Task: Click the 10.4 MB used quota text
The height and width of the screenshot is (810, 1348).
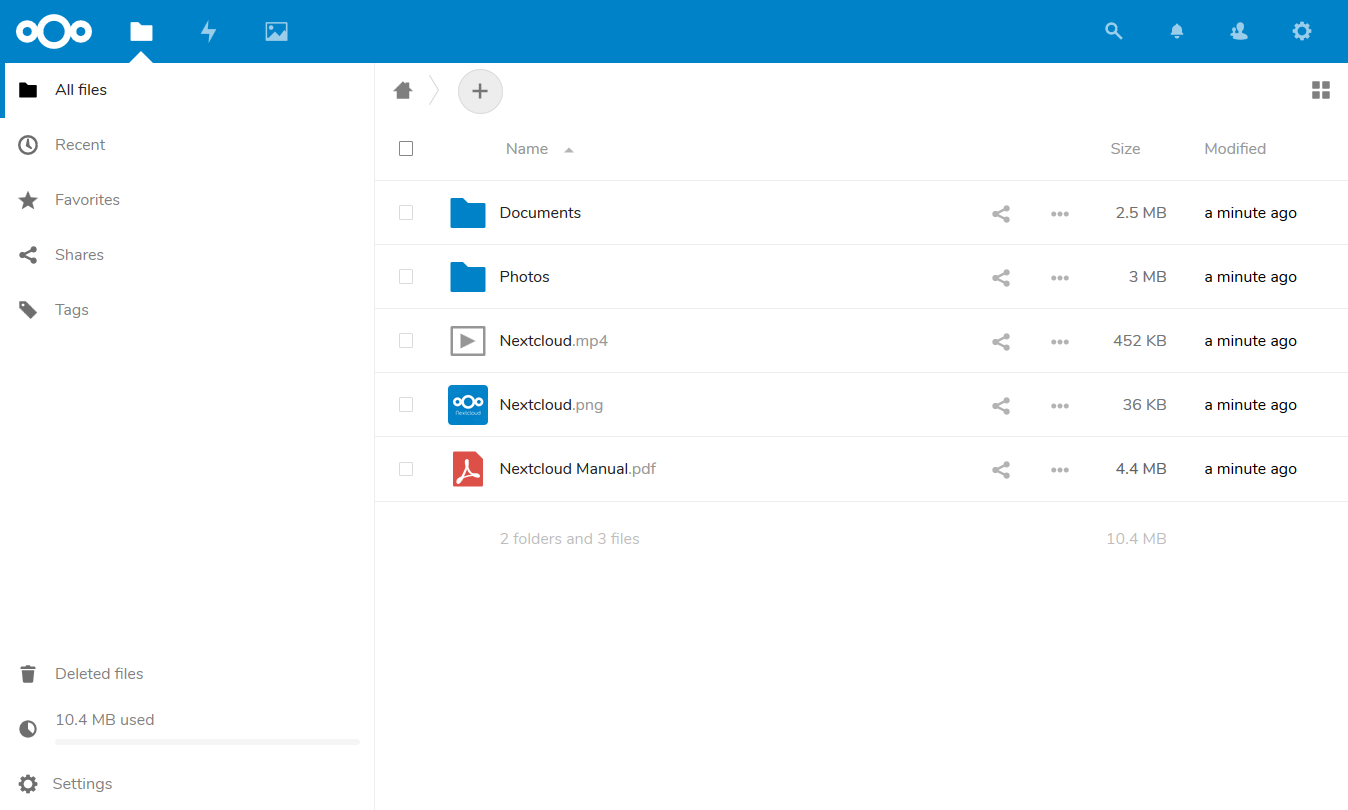Action: coord(105,720)
